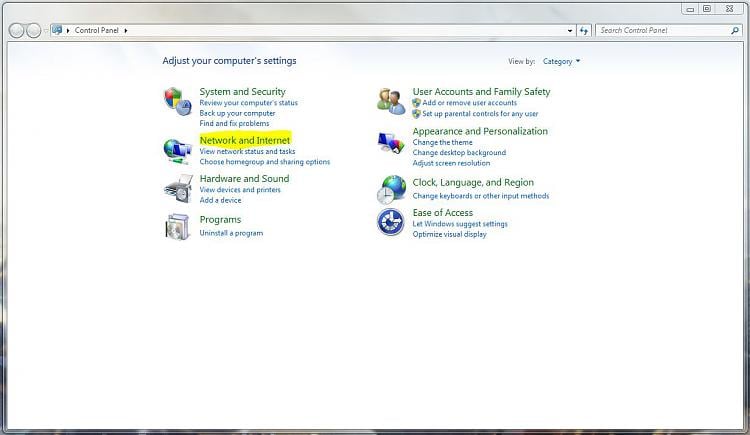The image size is (750, 435).
Task: Open Hardware and Sound category
Action: [244, 178]
